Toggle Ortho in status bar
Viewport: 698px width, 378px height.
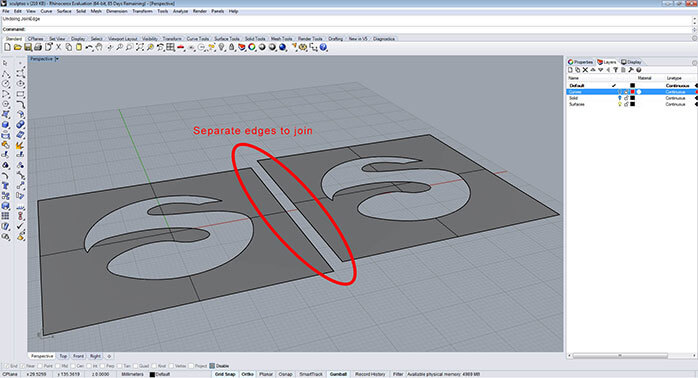coord(248,374)
